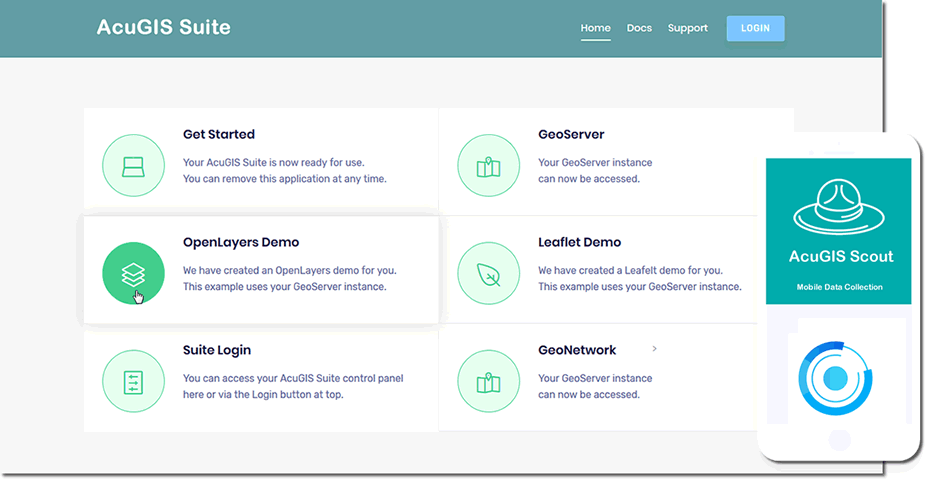Click 'We have created a Leafelt demo for you.'
The width and height of the screenshot is (925, 479).
630,270
